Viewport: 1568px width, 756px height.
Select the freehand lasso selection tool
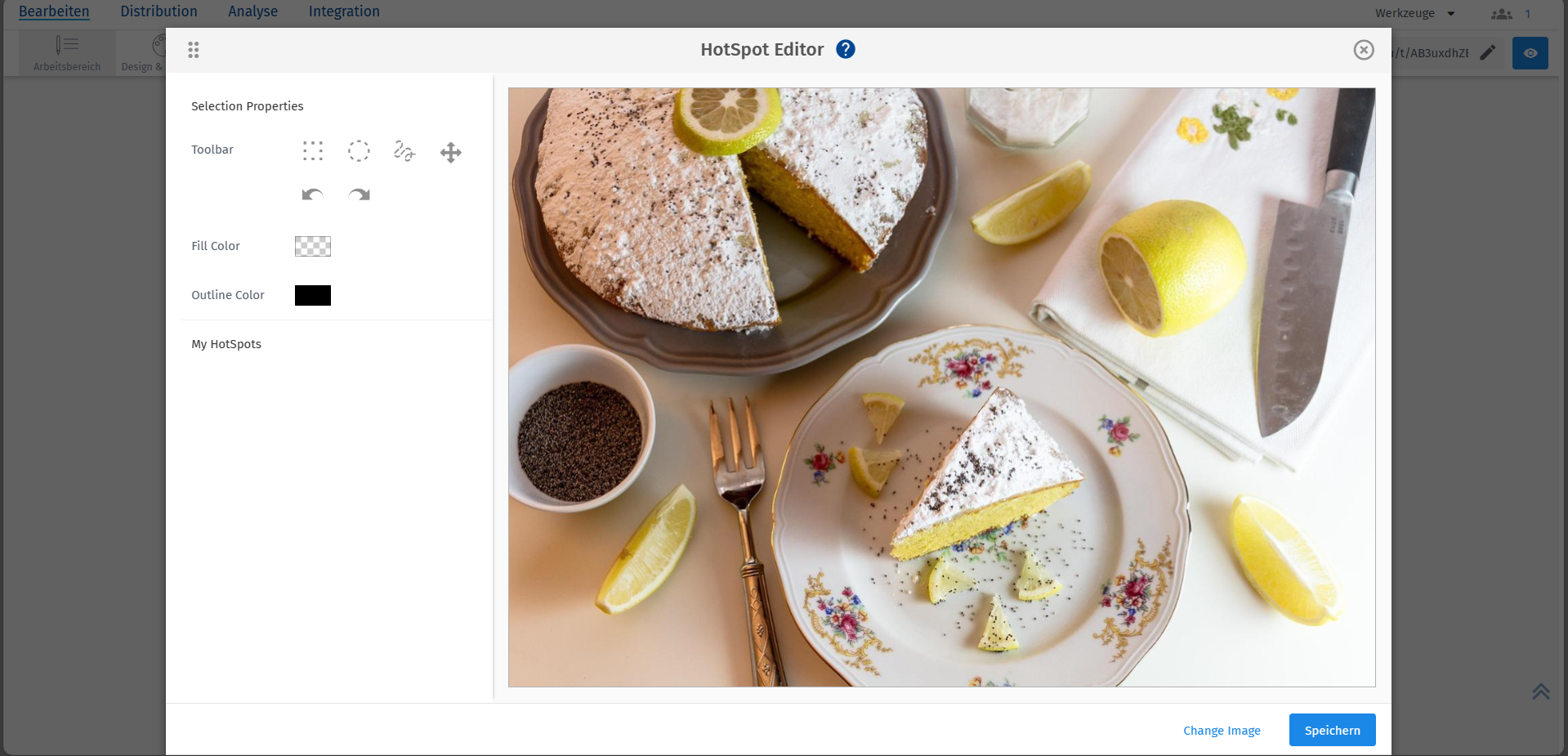pyautogui.click(x=404, y=151)
